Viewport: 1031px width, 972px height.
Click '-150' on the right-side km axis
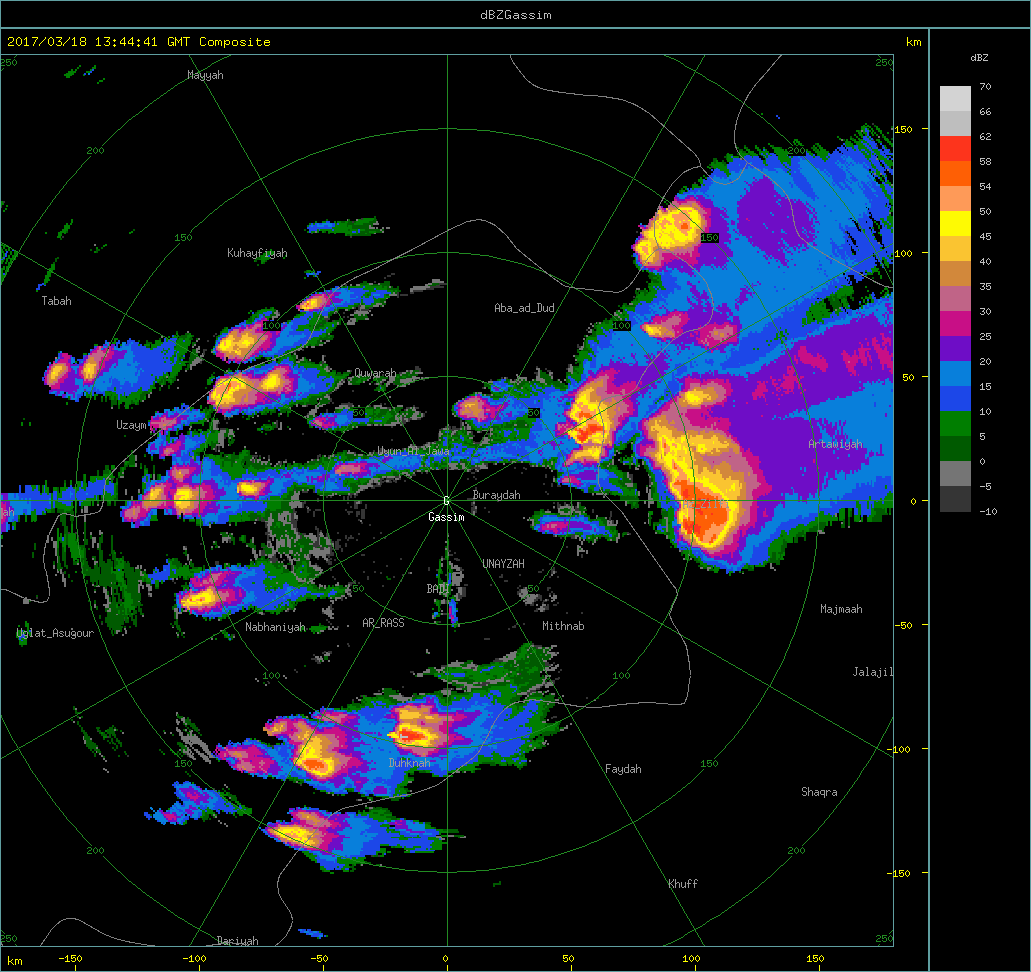(901, 873)
